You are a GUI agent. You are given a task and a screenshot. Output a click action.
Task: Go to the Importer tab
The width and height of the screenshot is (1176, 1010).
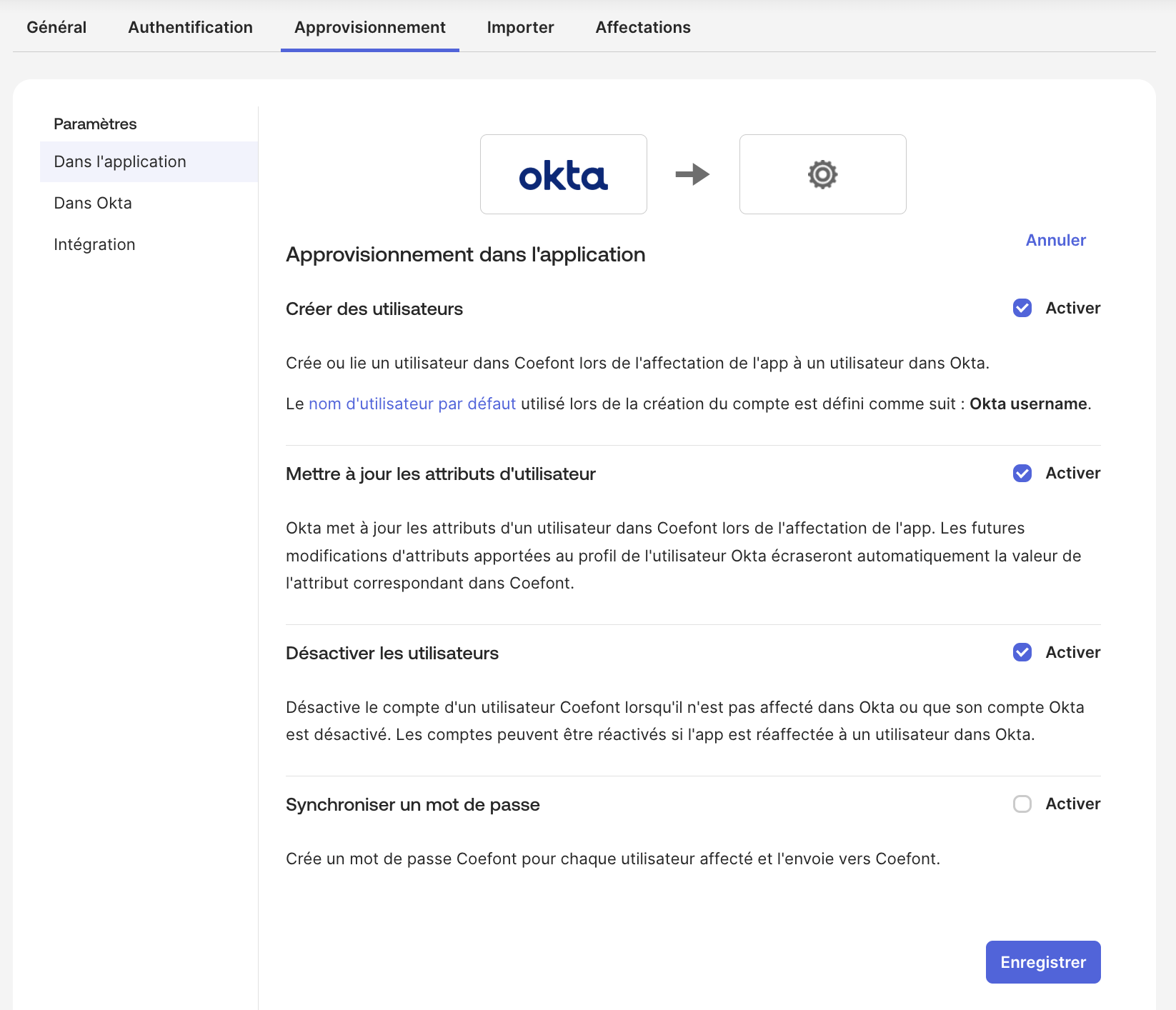[x=521, y=27]
